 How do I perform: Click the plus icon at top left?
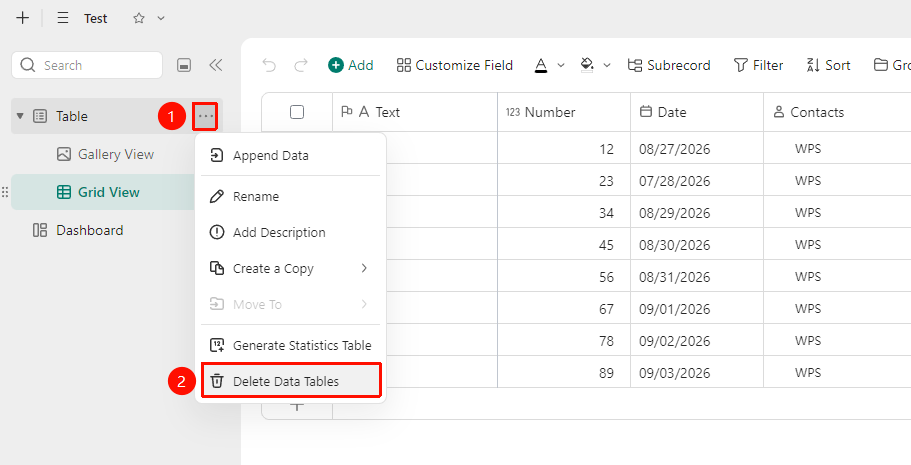22,18
